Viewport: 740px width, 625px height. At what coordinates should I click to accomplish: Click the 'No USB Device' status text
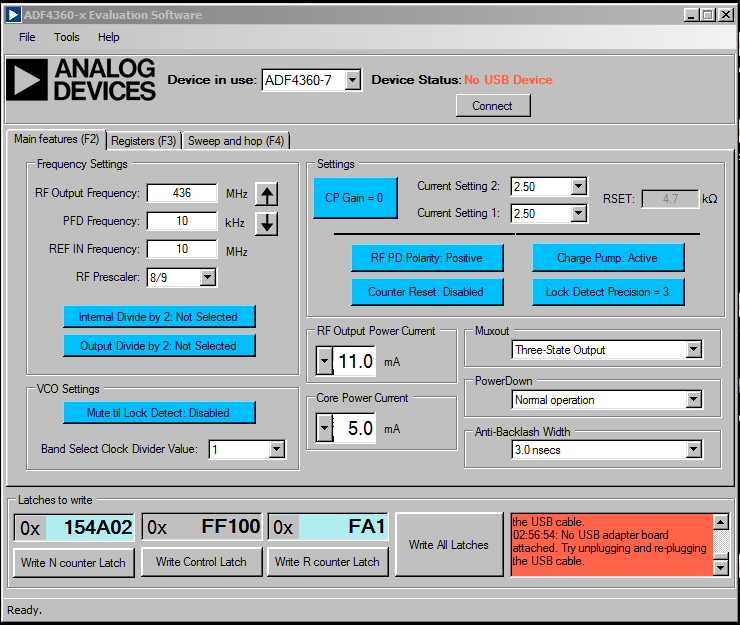[x=509, y=80]
